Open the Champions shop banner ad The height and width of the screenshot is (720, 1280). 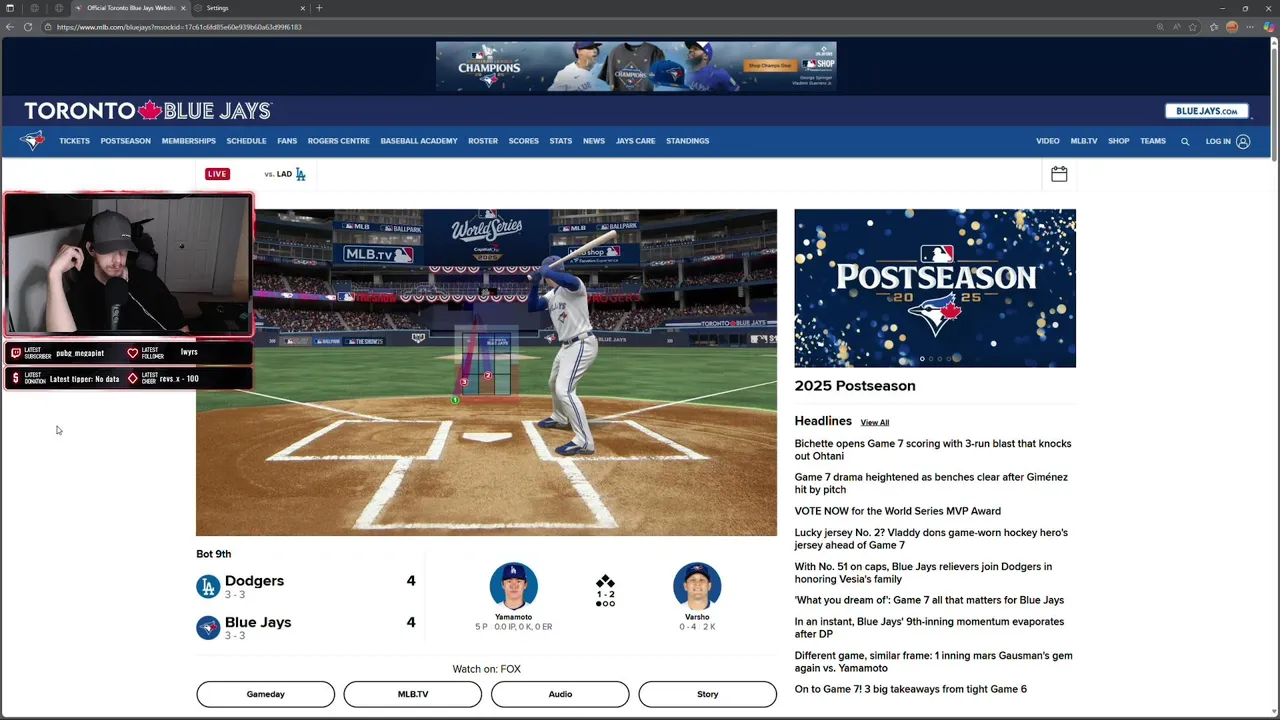pyautogui.click(x=636, y=66)
